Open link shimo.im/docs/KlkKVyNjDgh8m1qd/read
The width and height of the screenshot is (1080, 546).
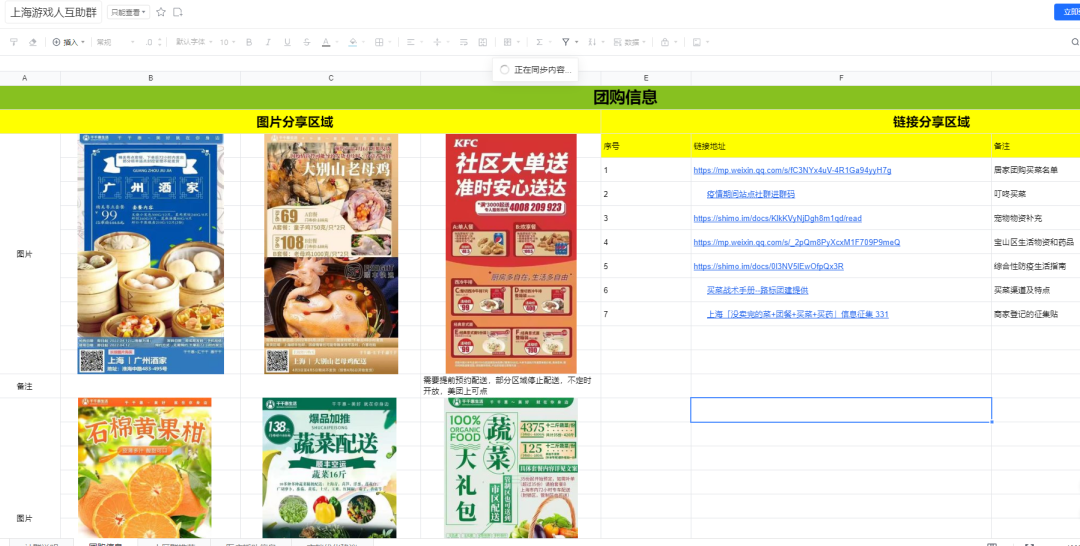pyautogui.click(x=778, y=218)
